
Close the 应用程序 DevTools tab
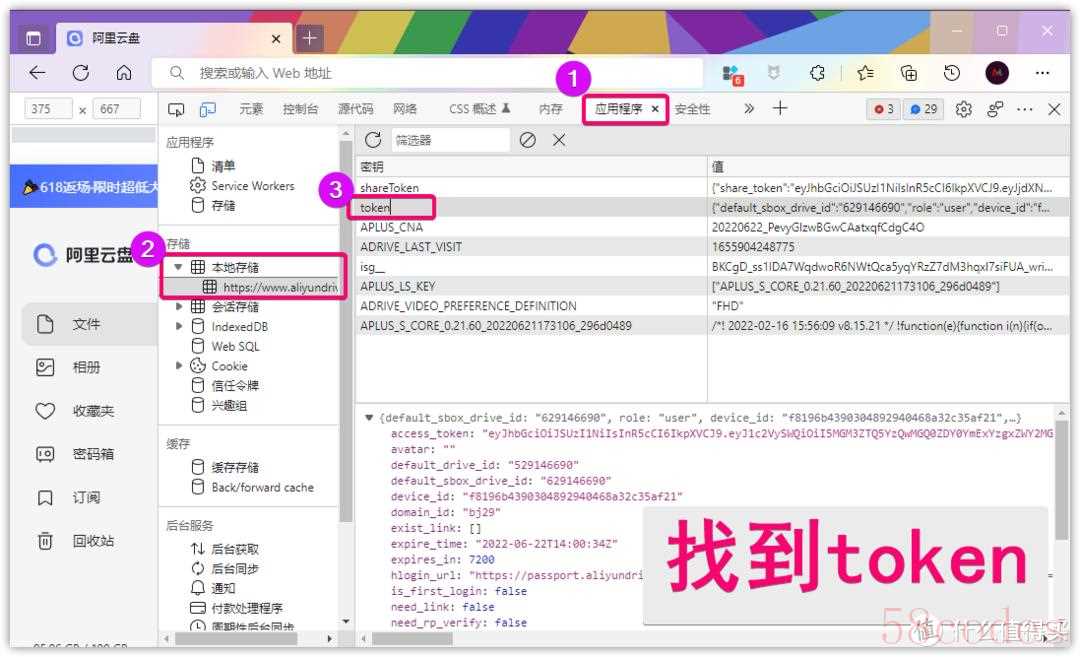coord(655,109)
